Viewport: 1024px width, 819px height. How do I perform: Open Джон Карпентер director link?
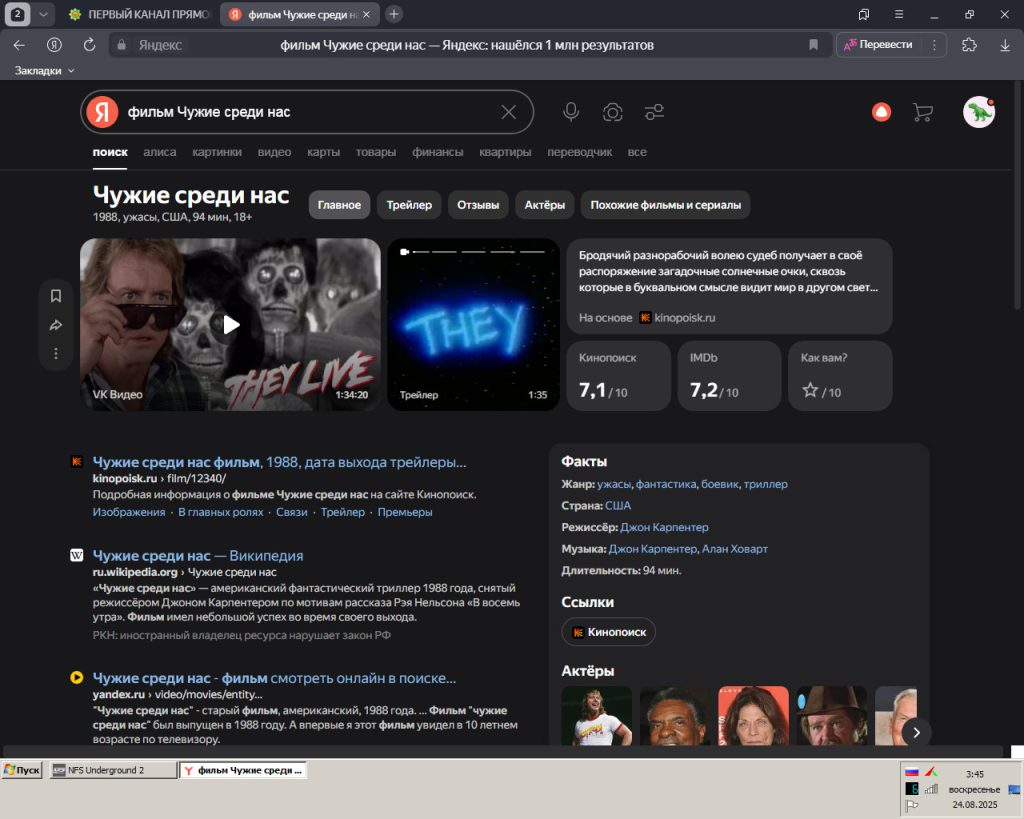coord(664,527)
